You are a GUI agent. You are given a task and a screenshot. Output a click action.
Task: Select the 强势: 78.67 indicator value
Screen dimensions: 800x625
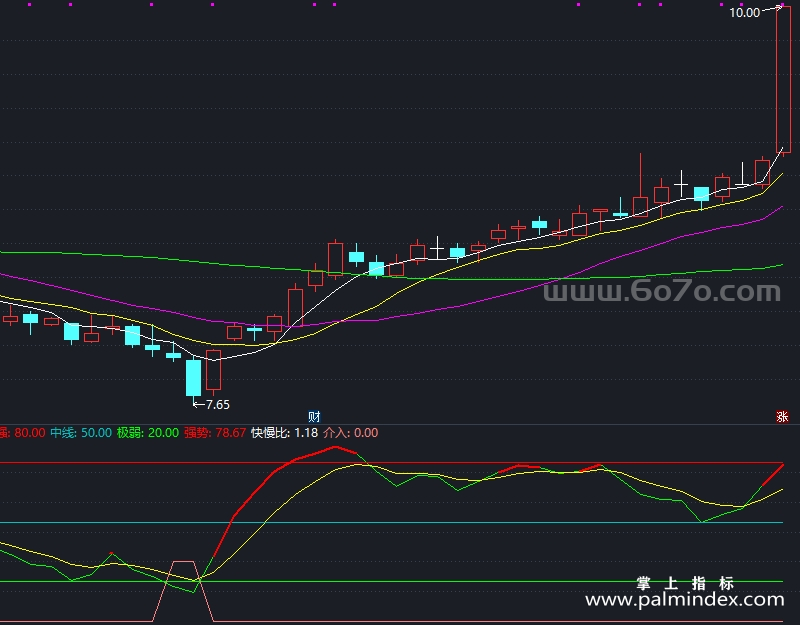215,433
